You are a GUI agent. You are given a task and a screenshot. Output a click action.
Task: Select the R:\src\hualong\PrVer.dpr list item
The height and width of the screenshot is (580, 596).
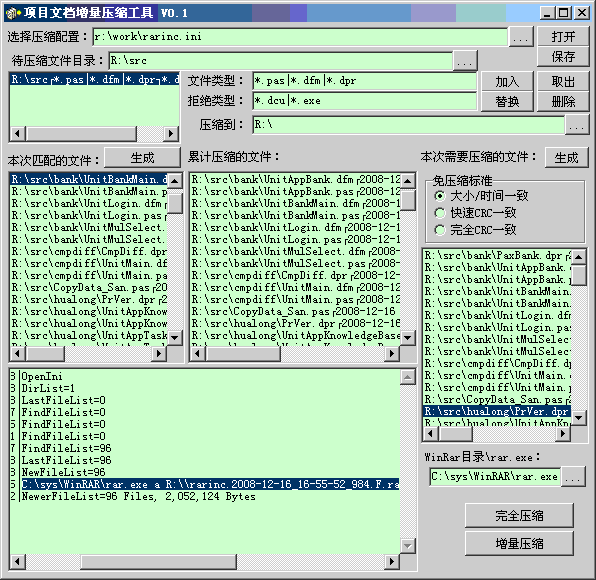click(497, 411)
